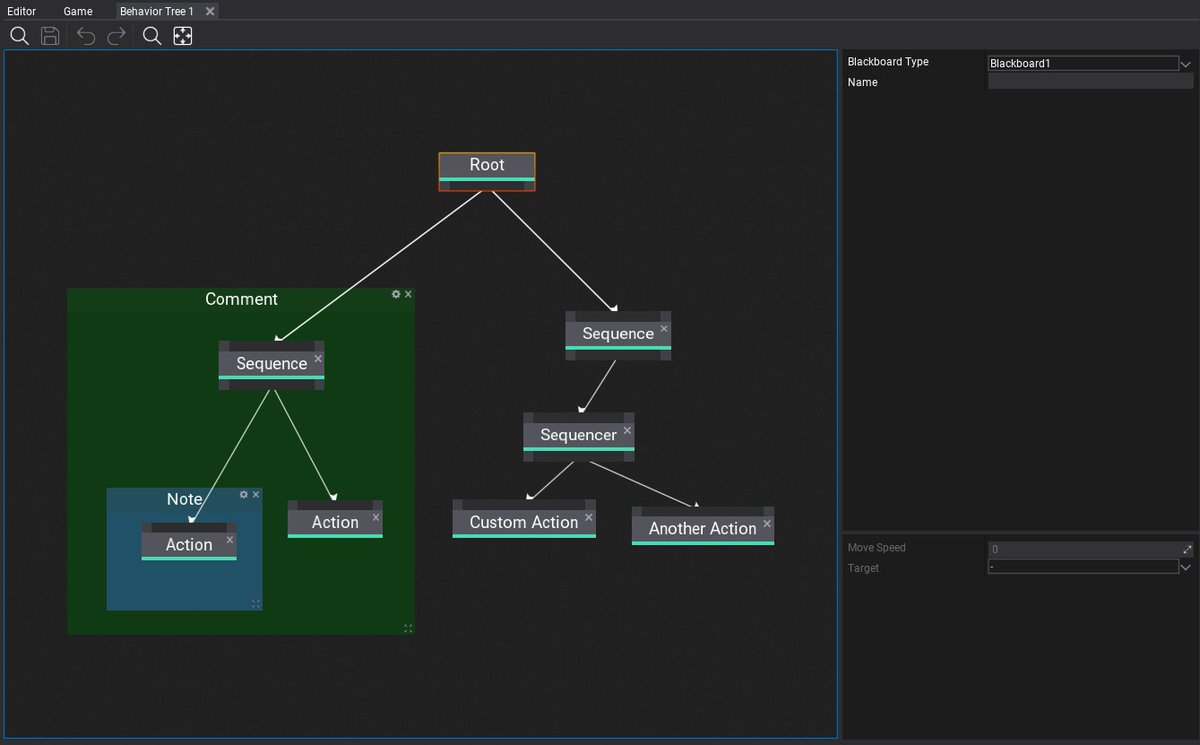The image size is (1200, 745).
Task: Select the search tool in the toolbar
Action: pos(20,36)
